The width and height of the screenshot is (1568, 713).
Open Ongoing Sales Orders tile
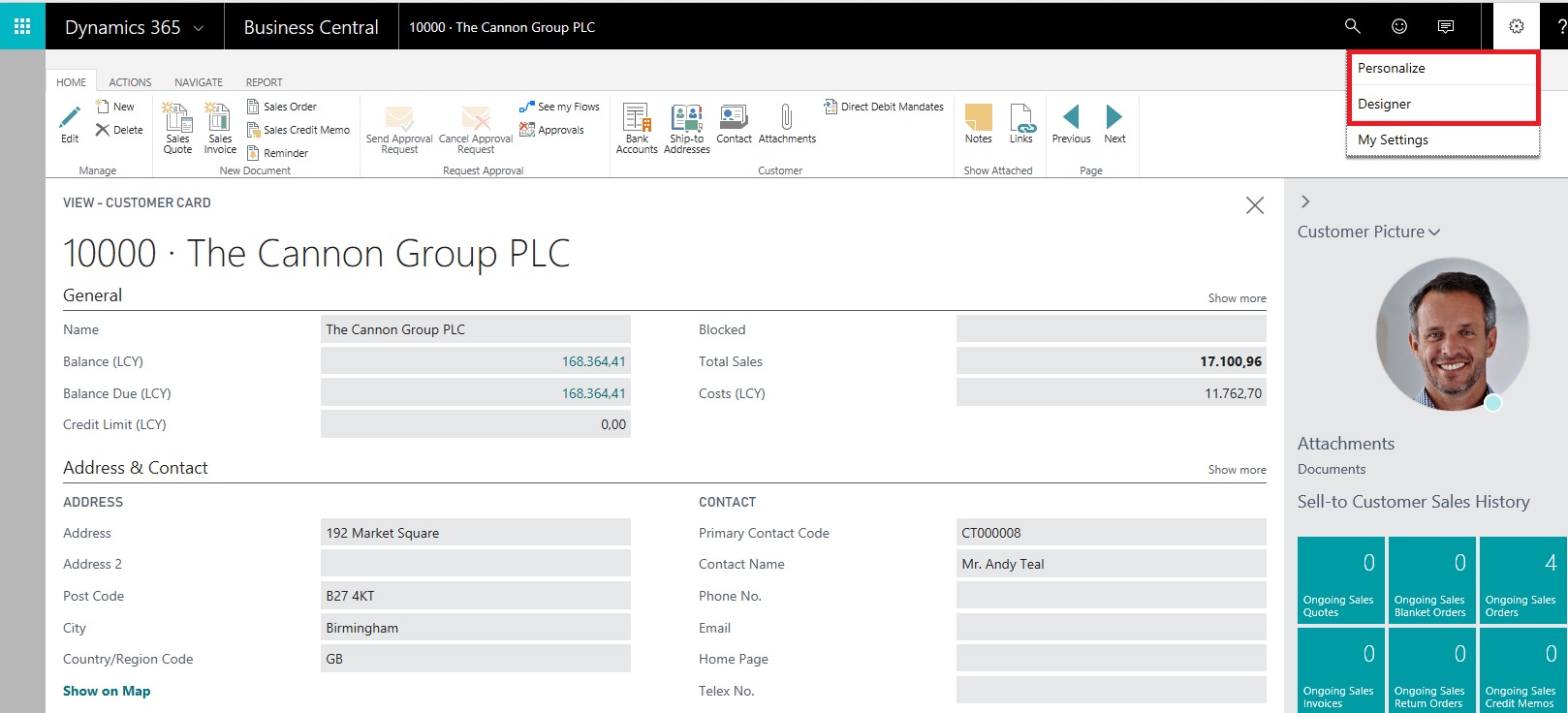[x=1523, y=579]
